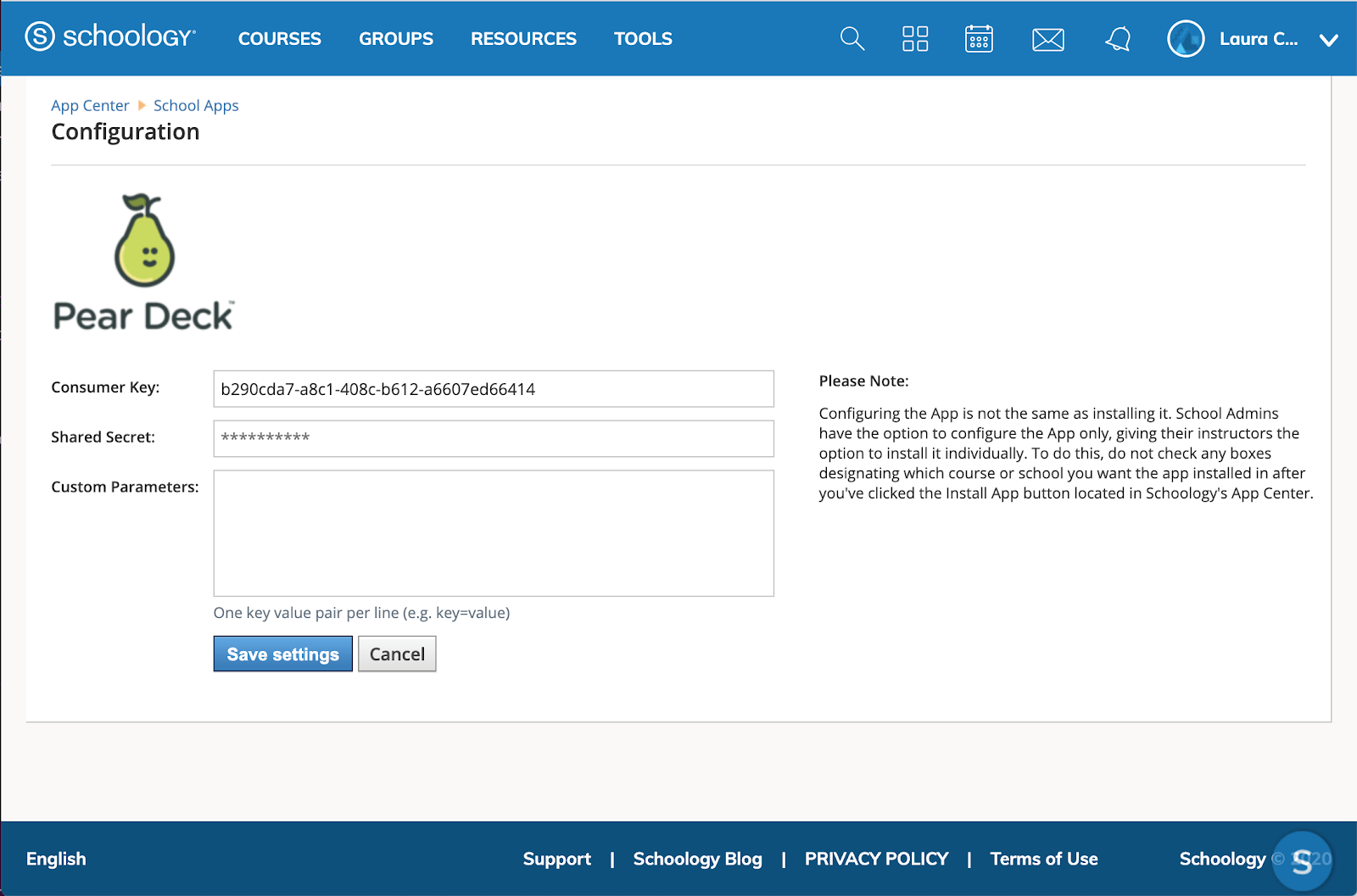
Task: Cancel the Pear Deck configuration
Action: (397, 654)
